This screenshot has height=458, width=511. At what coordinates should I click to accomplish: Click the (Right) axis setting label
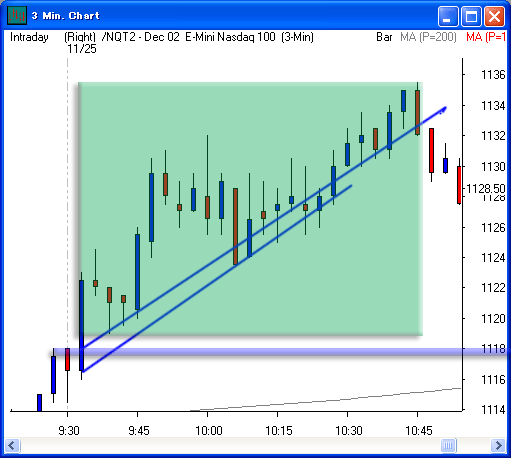[x=80, y=37]
